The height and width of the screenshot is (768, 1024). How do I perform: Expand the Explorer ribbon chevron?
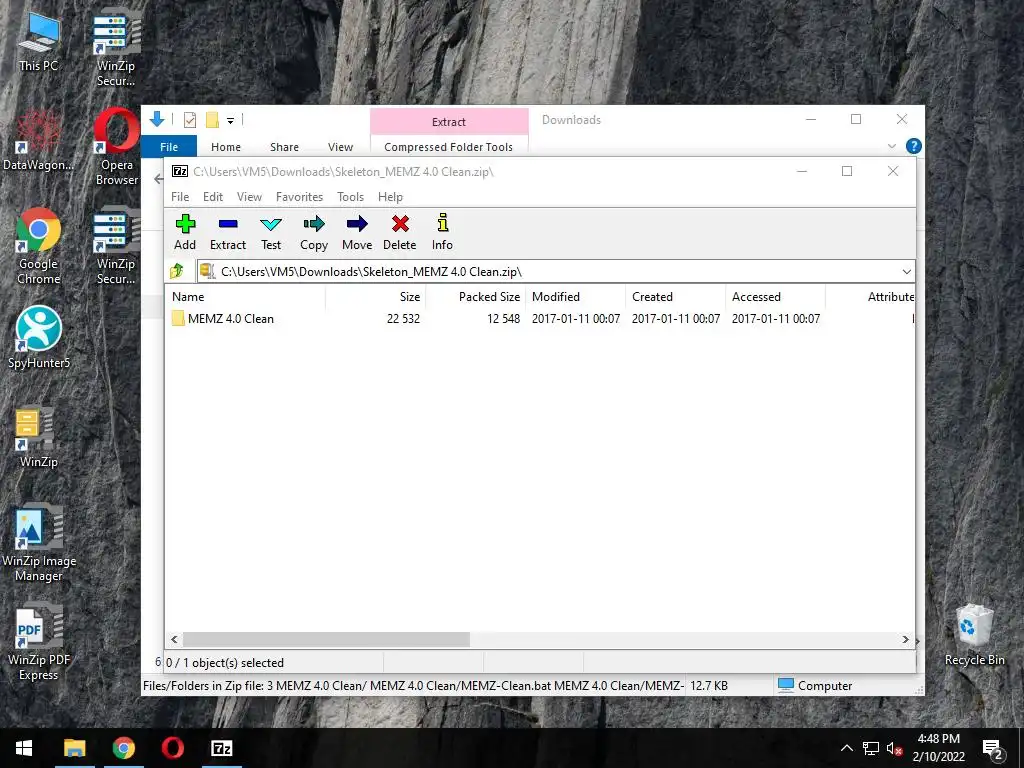(x=892, y=146)
